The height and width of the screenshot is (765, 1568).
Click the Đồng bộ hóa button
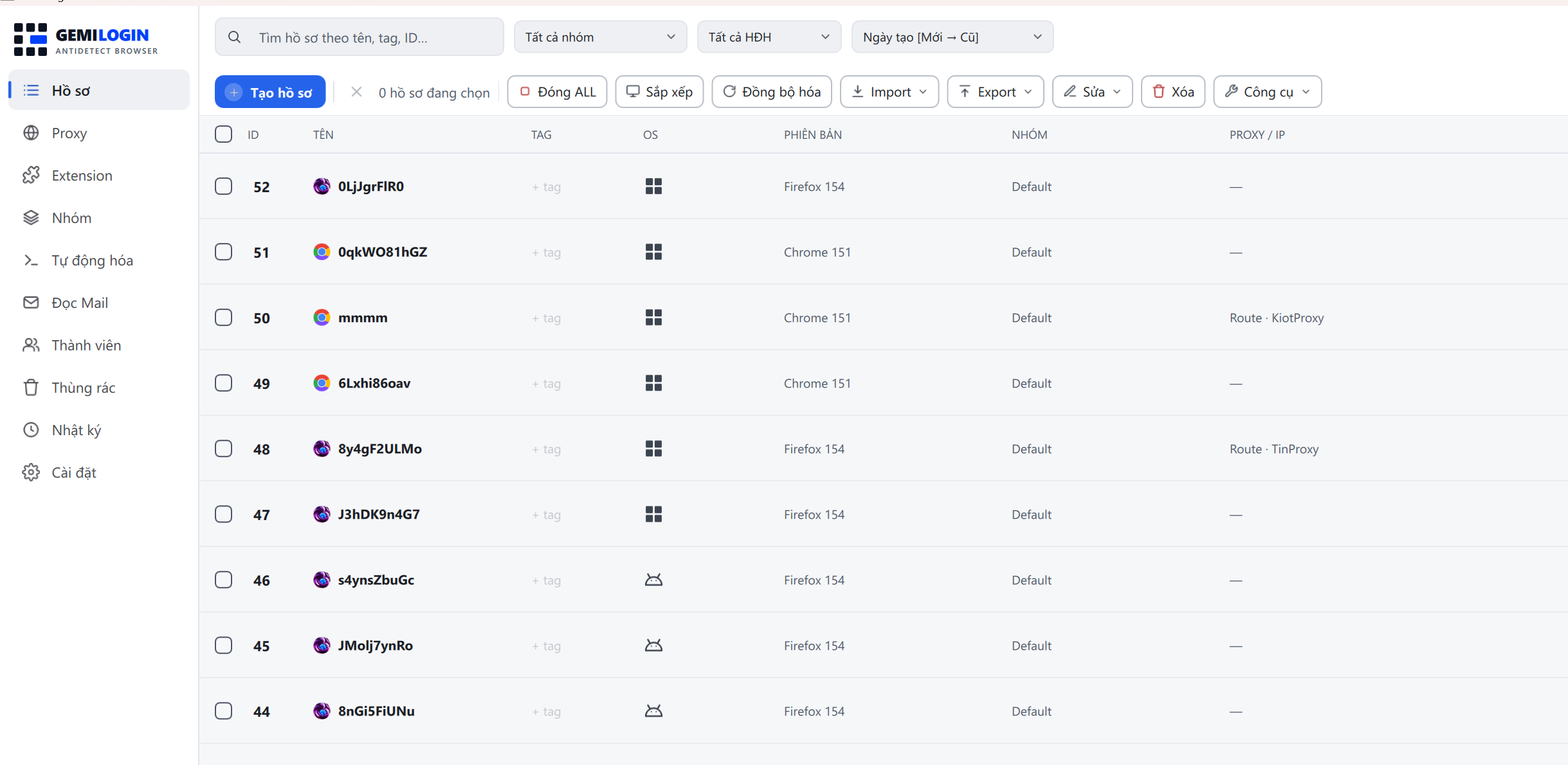coord(771,92)
